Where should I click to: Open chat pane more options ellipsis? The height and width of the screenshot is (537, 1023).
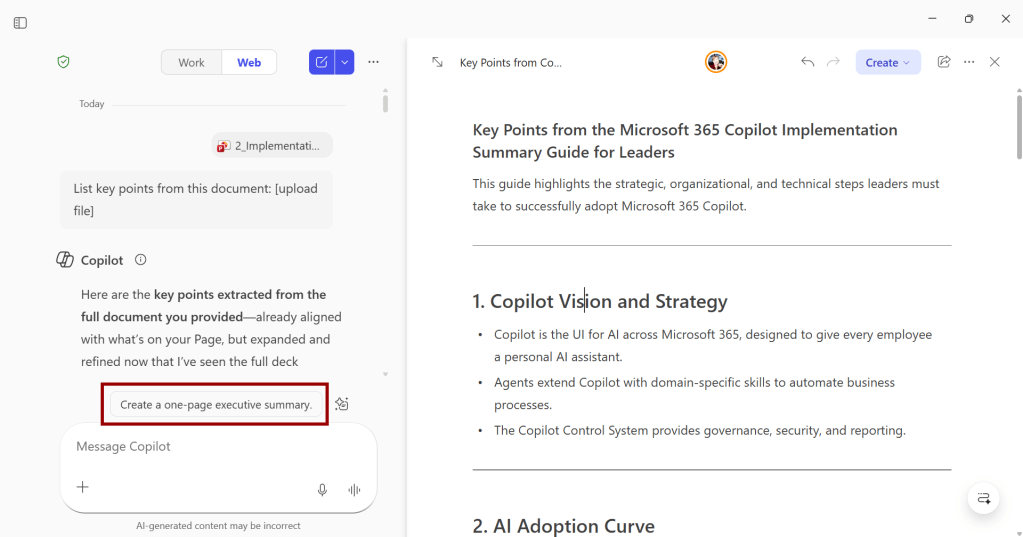373,62
